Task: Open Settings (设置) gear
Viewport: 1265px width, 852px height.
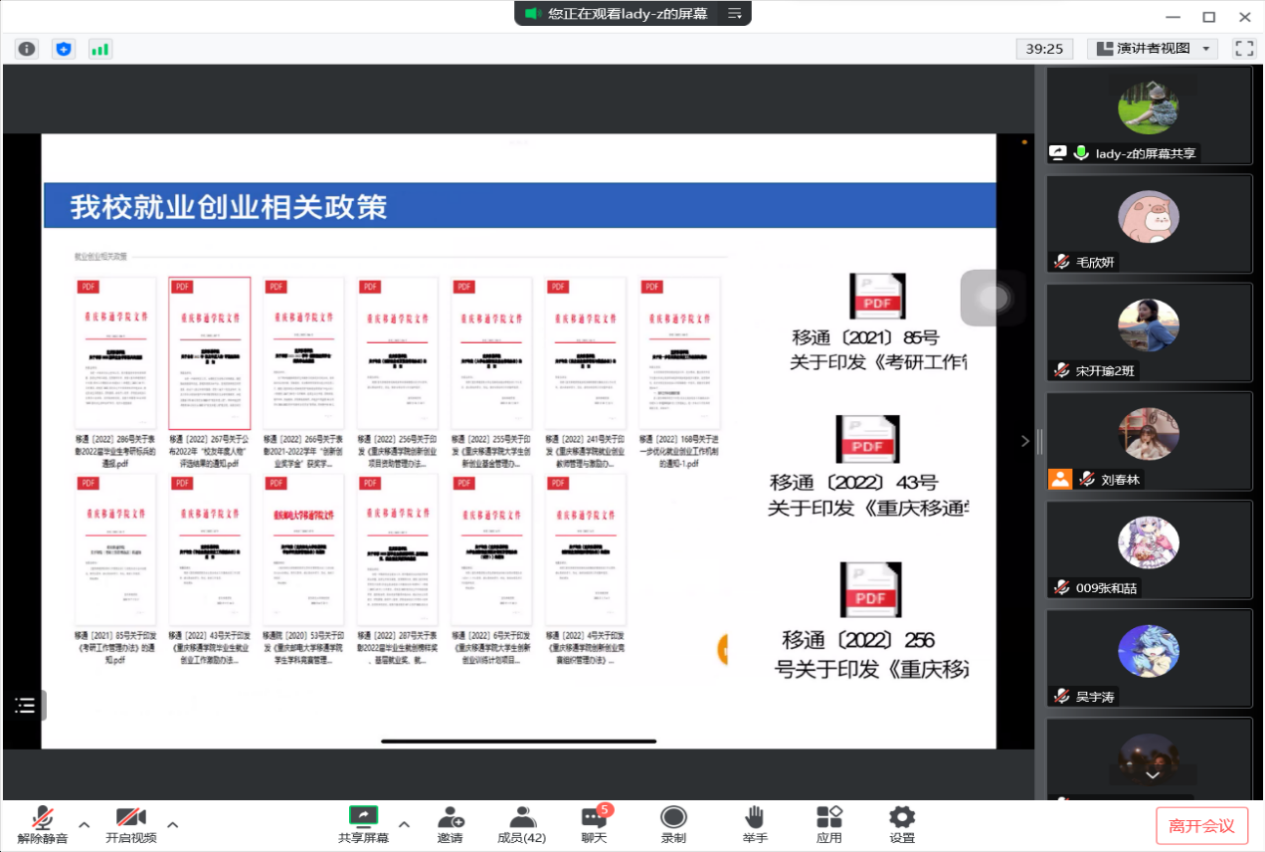Action: [x=902, y=824]
